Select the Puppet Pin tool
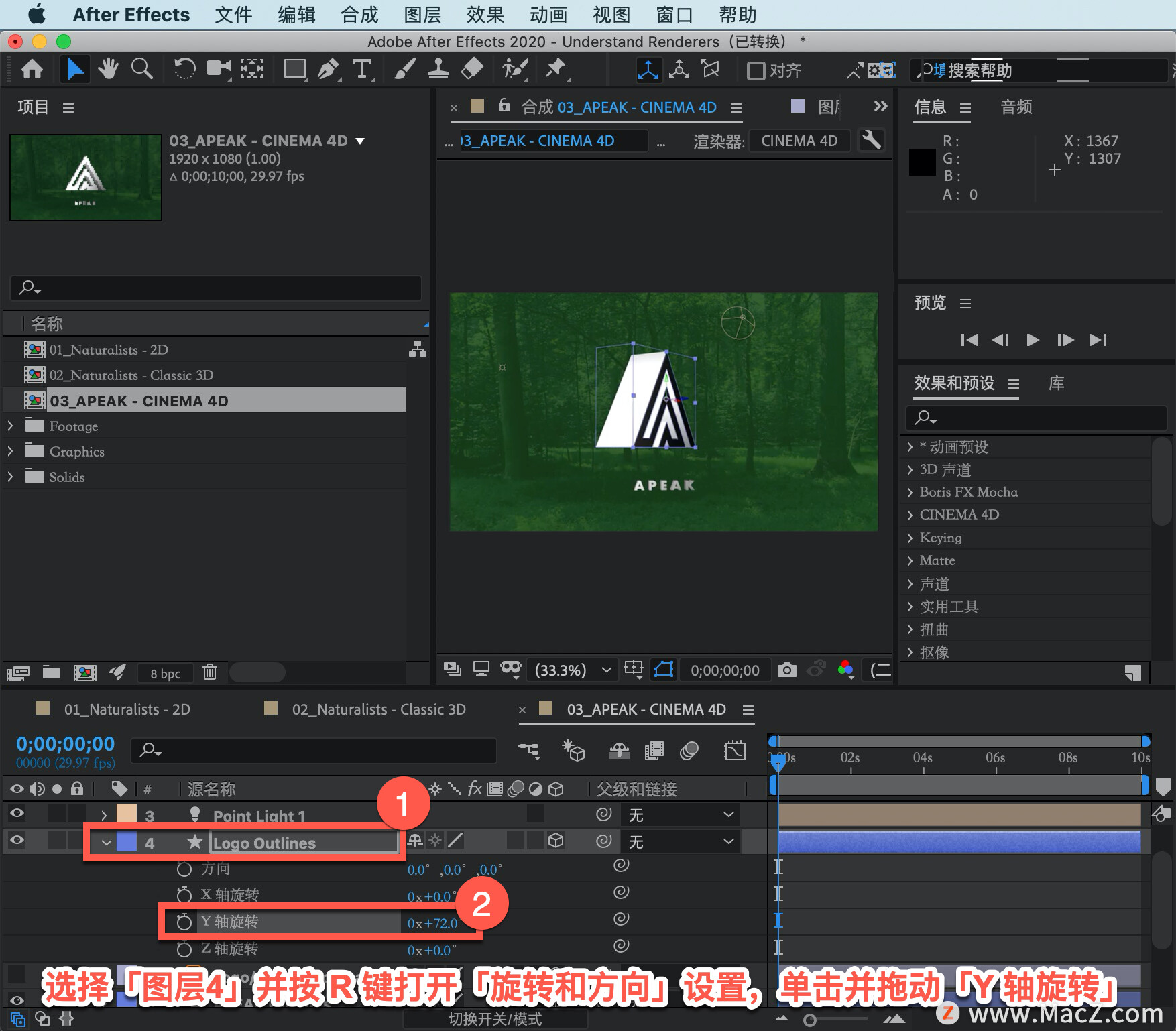 point(556,69)
